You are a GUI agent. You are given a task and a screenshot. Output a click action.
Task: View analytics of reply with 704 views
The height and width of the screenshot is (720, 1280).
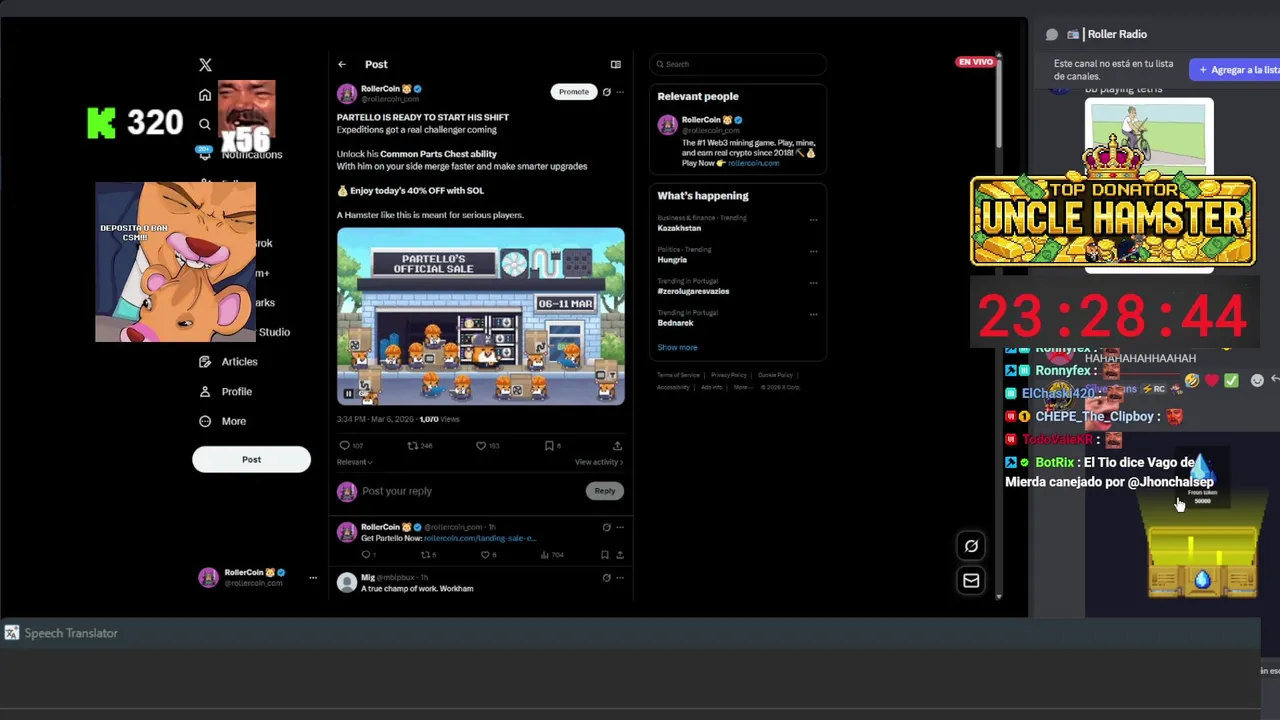coord(552,554)
